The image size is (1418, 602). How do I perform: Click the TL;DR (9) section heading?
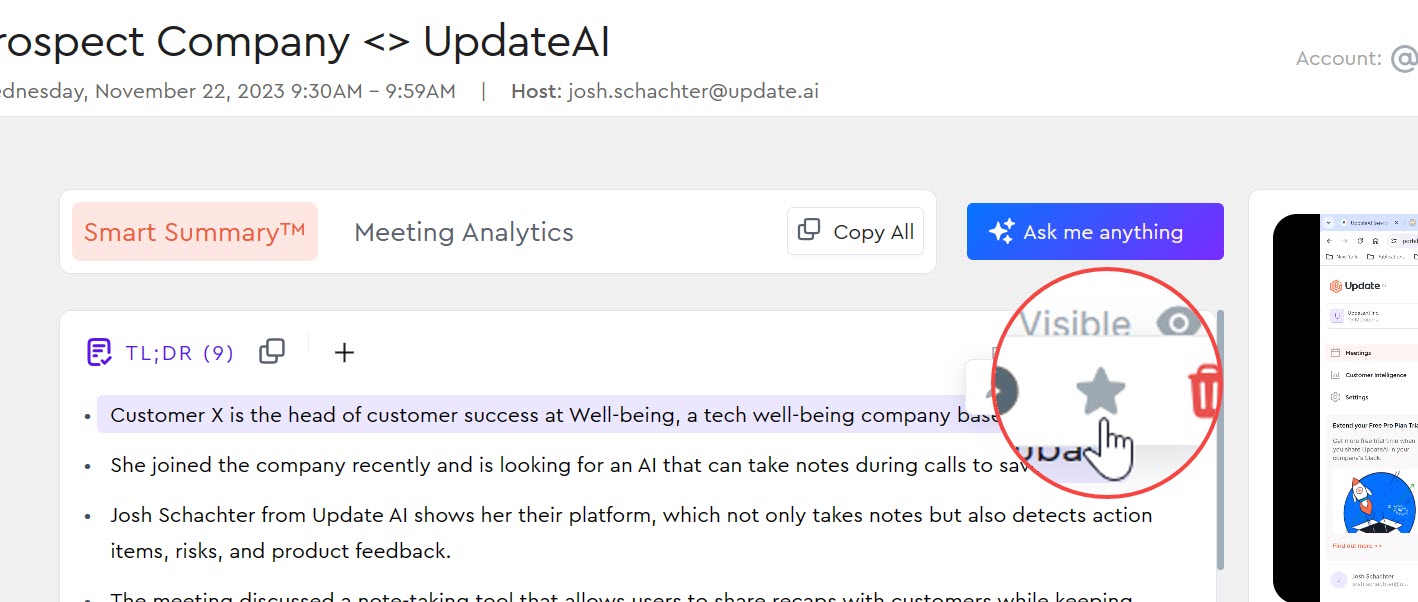tap(180, 352)
